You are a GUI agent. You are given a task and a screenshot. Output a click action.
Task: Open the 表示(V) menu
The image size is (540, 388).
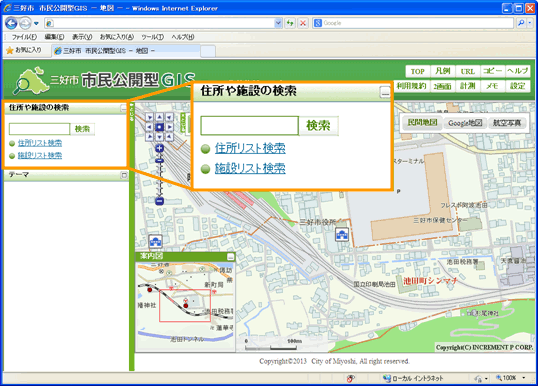82,37
